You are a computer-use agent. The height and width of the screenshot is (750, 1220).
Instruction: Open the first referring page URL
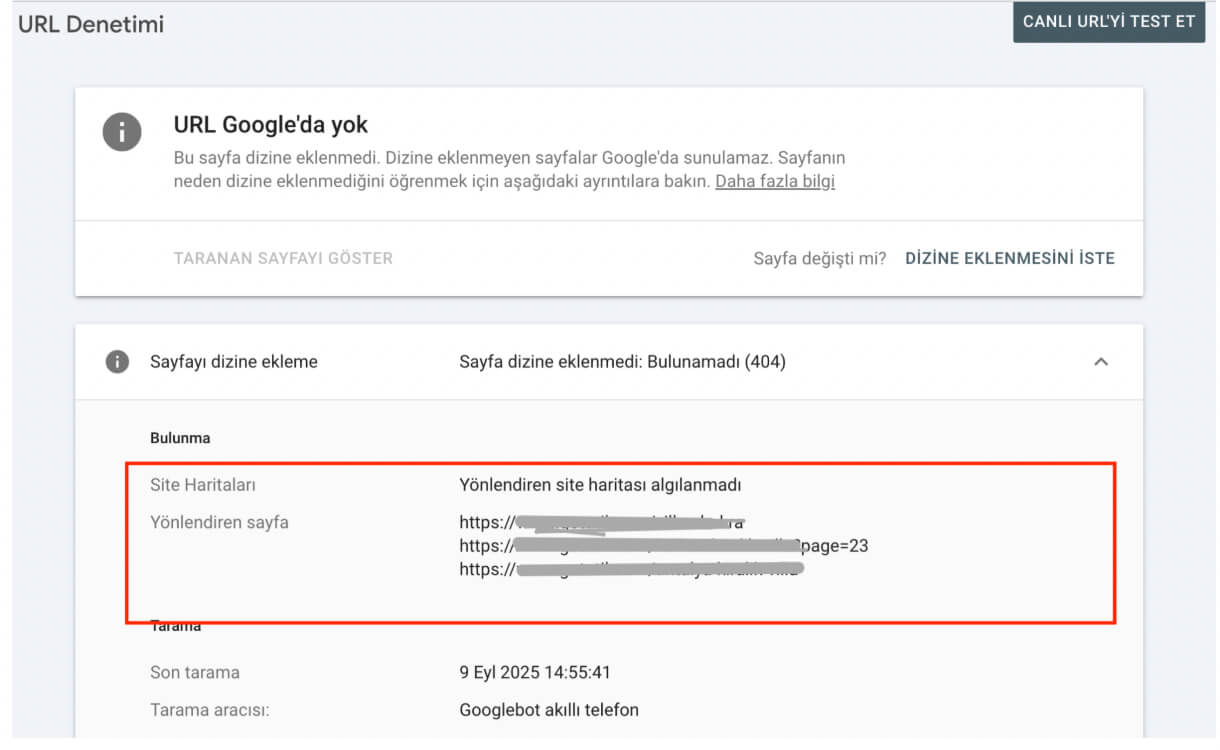[602, 522]
